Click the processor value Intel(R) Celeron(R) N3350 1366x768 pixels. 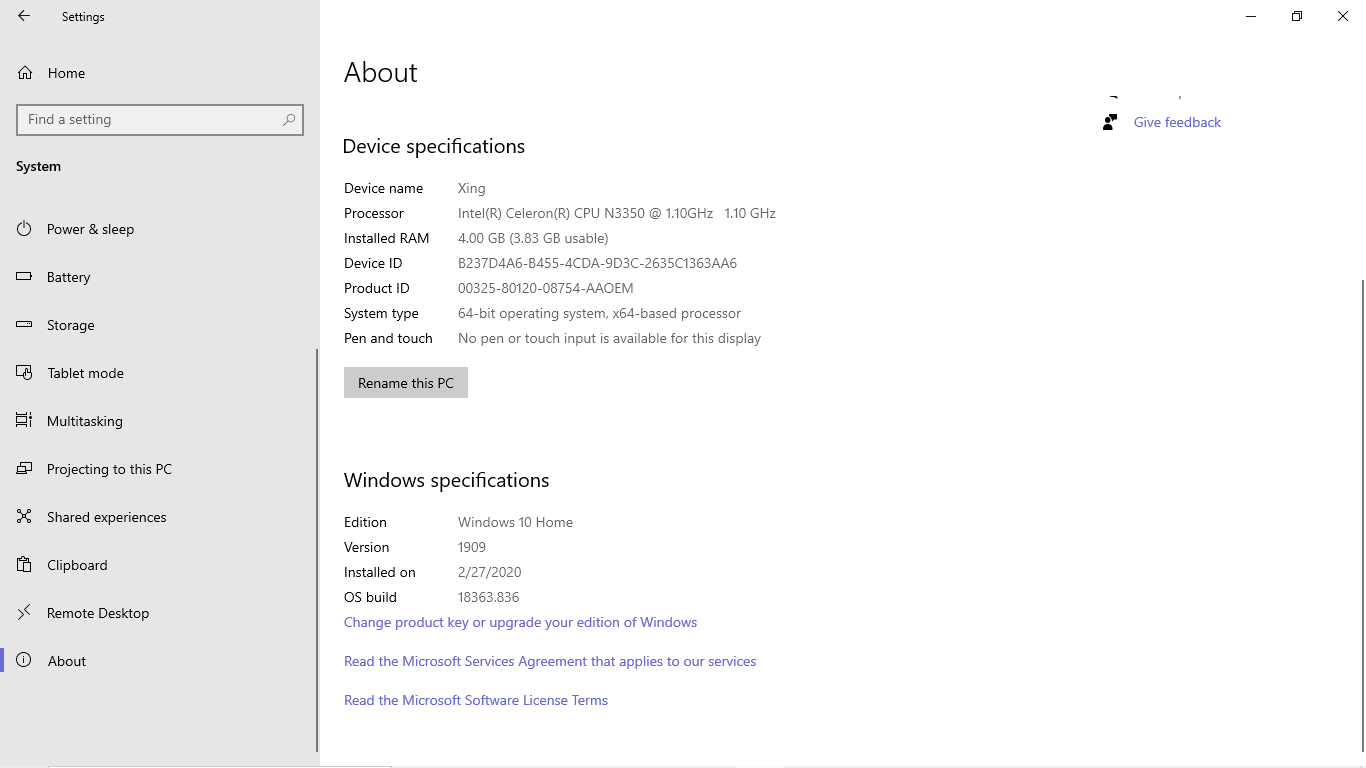[617, 213]
